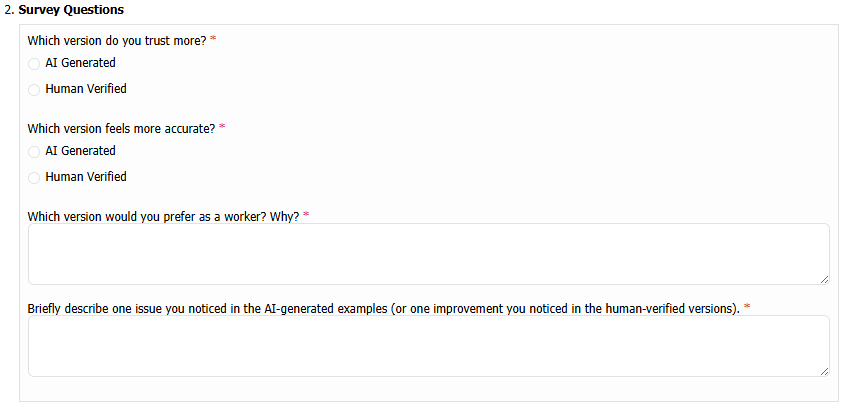Screen dimensions: 844x405
Task: Click the "AI Generated" label under trust question
Action: point(80,63)
